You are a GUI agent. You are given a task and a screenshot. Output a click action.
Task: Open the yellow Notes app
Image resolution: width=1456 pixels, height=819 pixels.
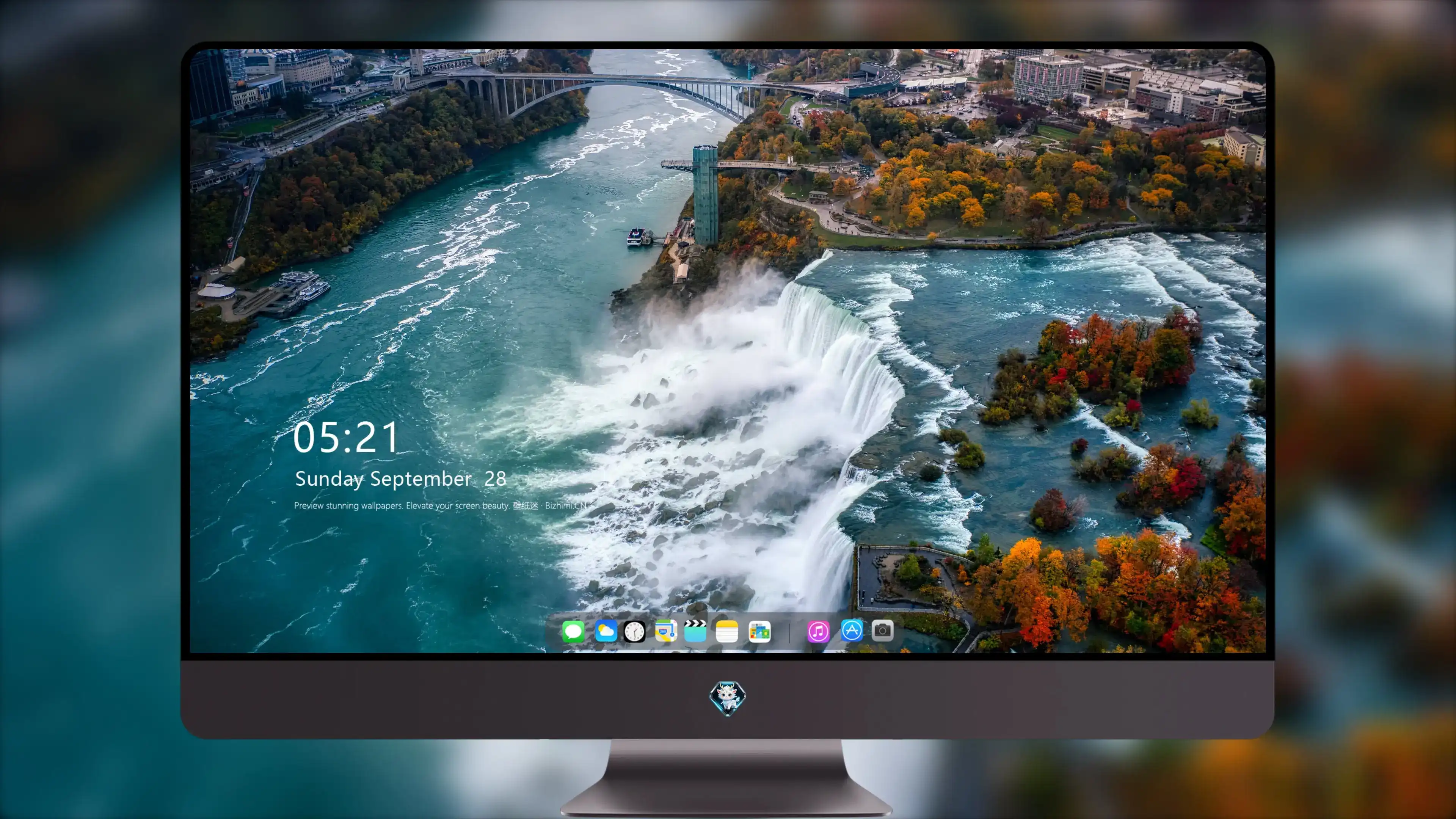pyautogui.click(x=727, y=631)
